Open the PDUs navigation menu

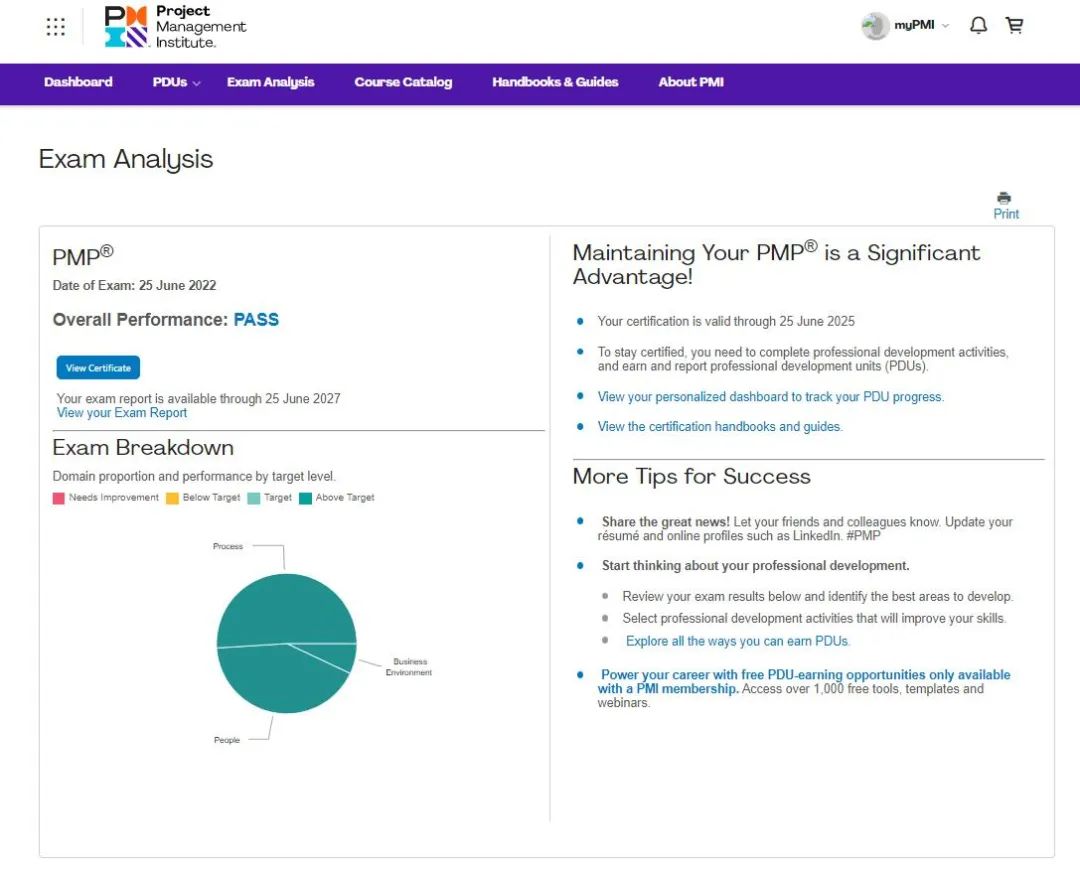pyautogui.click(x=170, y=82)
